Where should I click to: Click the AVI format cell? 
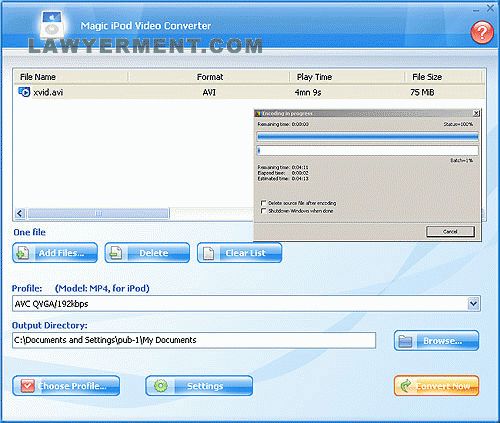[209, 92]
